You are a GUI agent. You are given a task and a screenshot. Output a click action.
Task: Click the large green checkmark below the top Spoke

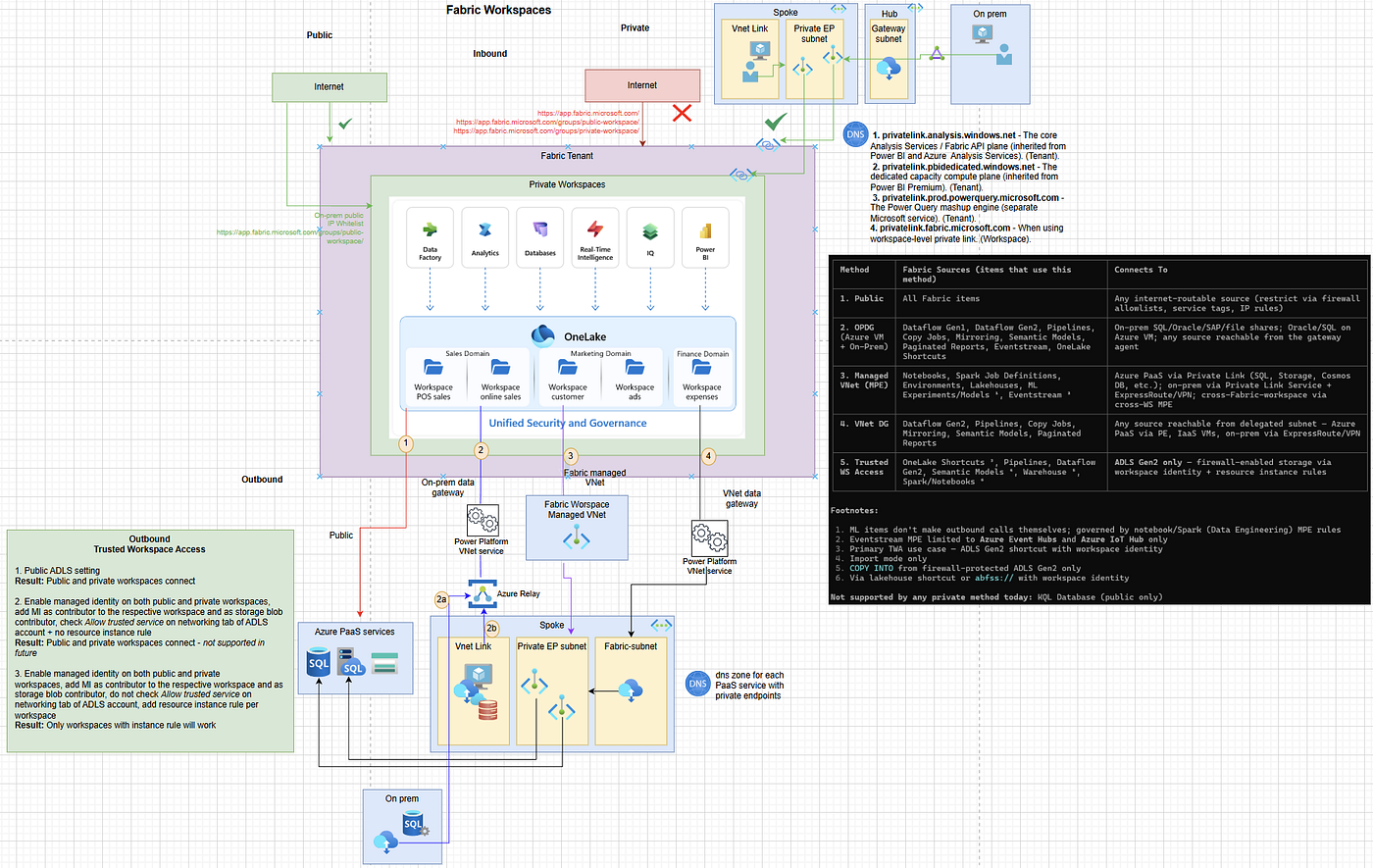(x=776, y=122)
